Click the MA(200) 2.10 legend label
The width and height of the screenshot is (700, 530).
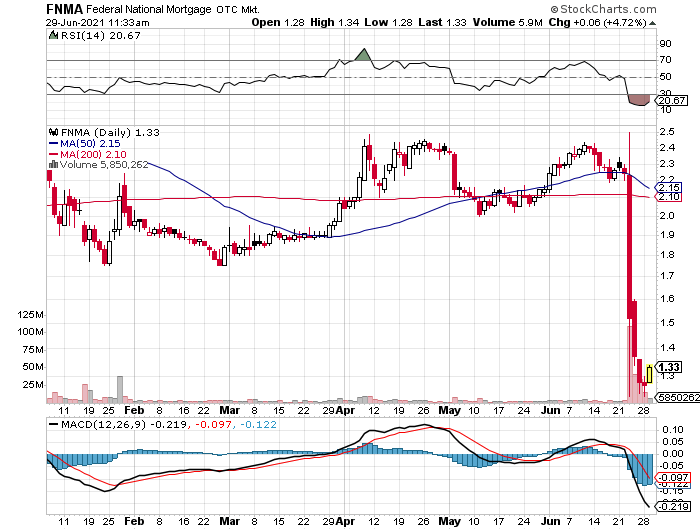[93, 154]
